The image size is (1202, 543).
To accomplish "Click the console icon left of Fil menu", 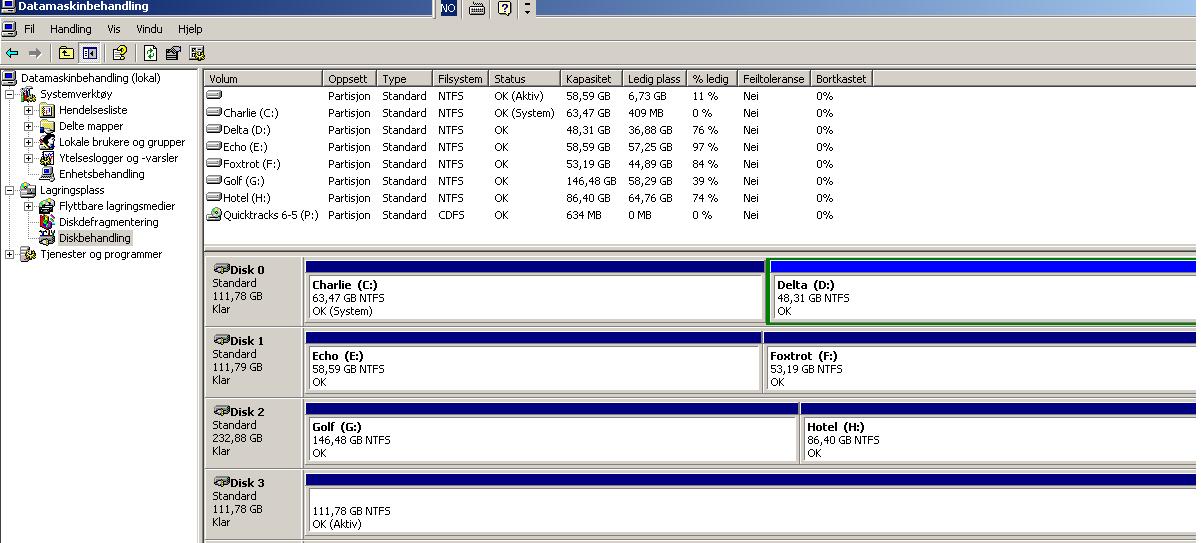I will [9, 29].
